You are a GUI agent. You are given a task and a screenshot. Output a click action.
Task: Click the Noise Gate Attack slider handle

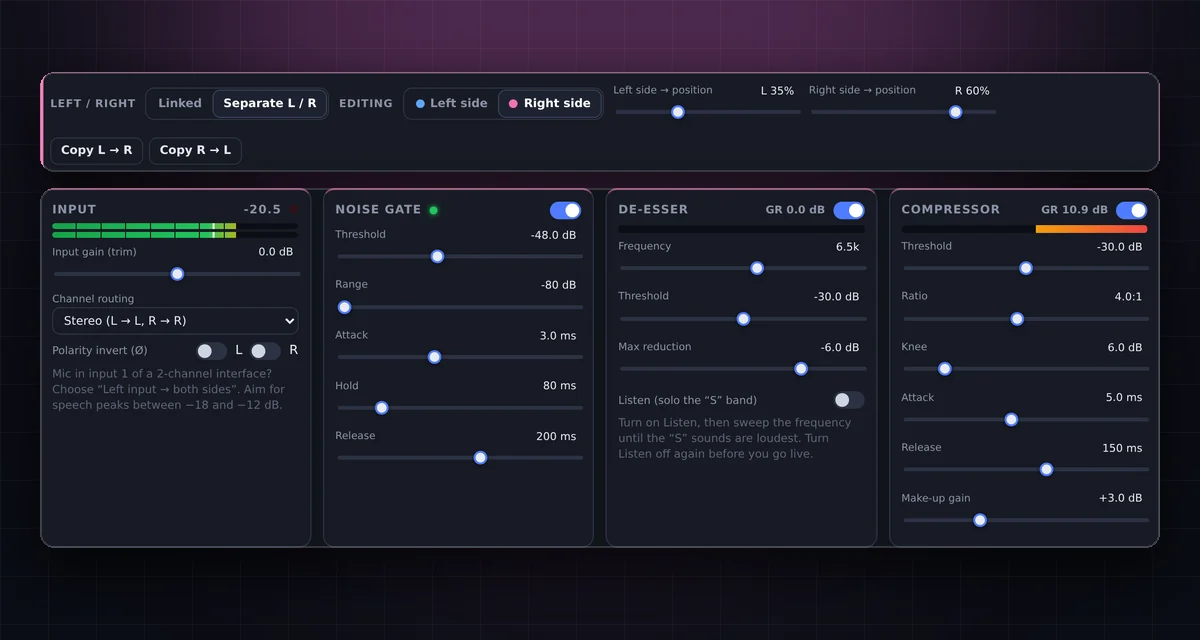pos(434,357)
